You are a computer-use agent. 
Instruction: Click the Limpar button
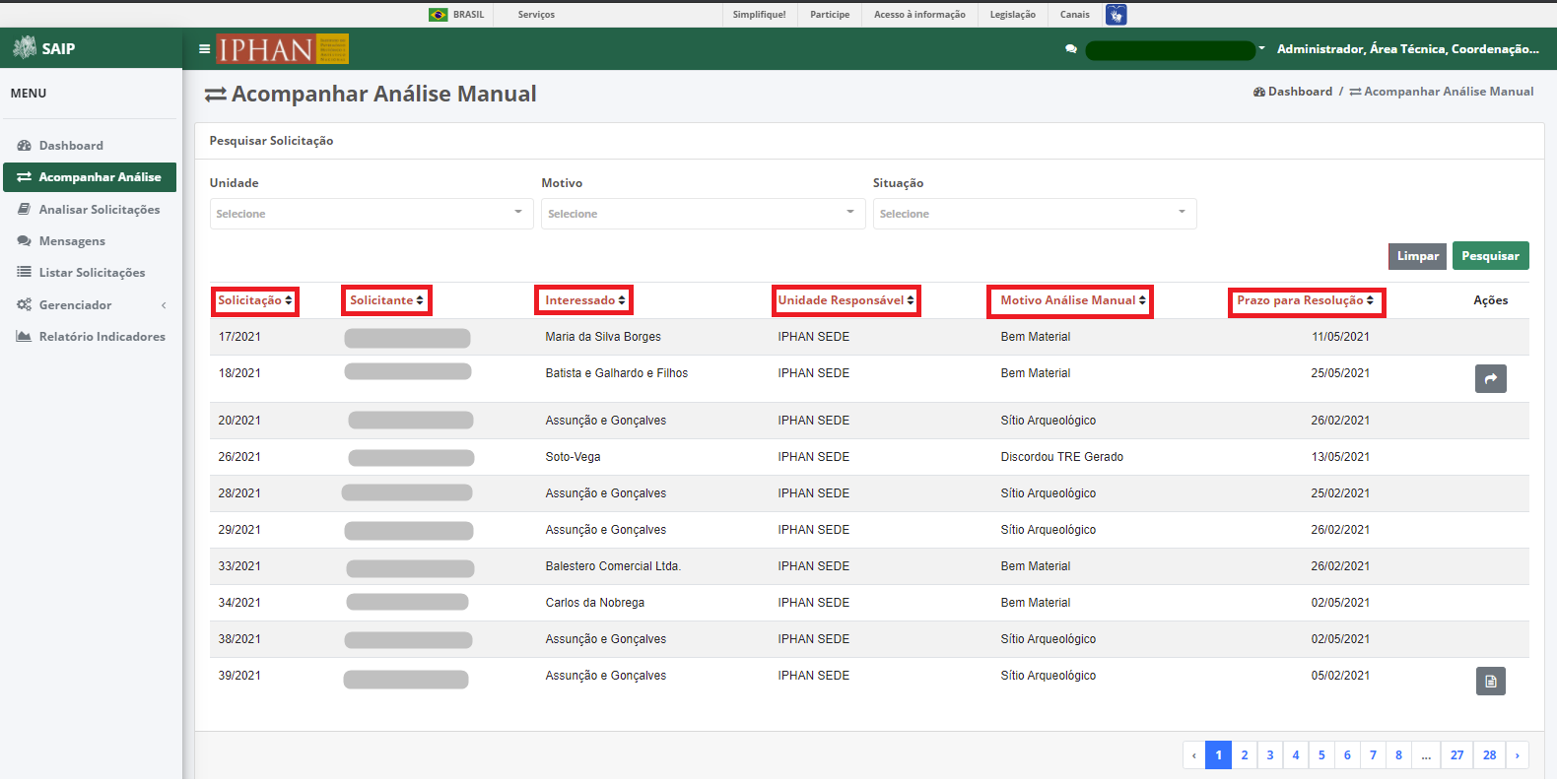point(1417,256)
